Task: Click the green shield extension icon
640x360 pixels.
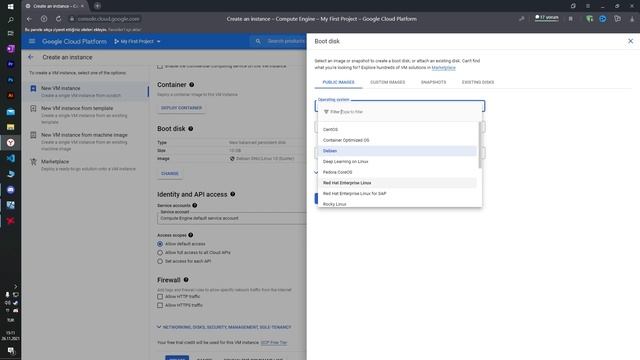Action: 589,19
